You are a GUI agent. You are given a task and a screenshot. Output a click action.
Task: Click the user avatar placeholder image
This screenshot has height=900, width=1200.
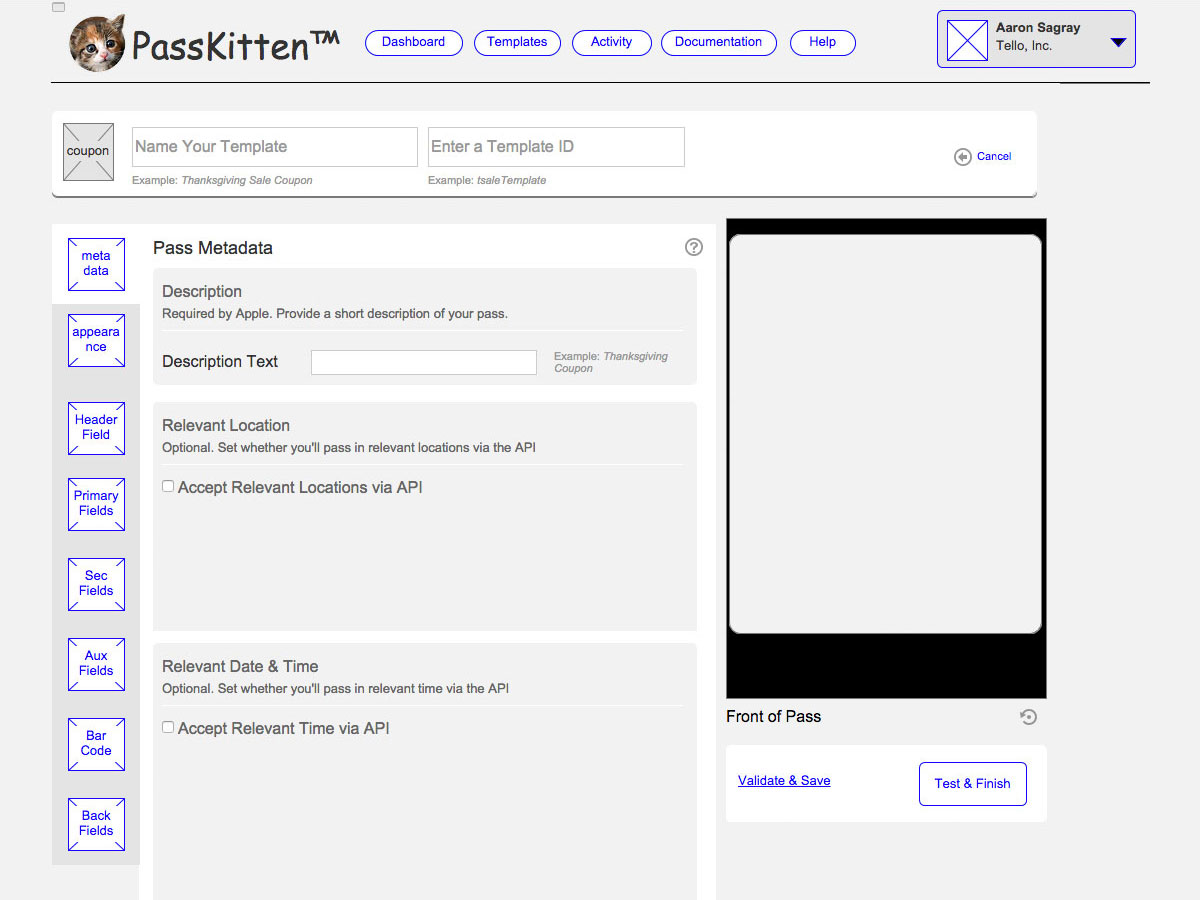tap(967, 40)
